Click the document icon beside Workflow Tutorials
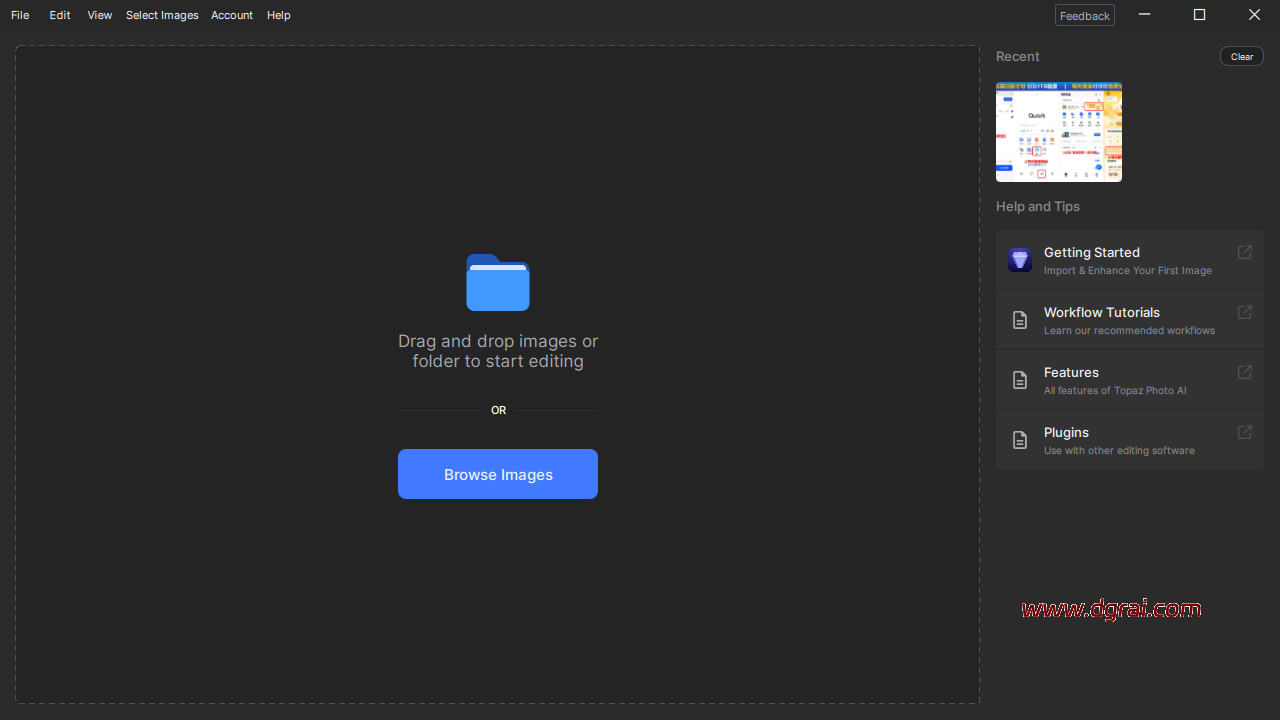Screen dimensions: 1280x720 (x=1020, y=320)
